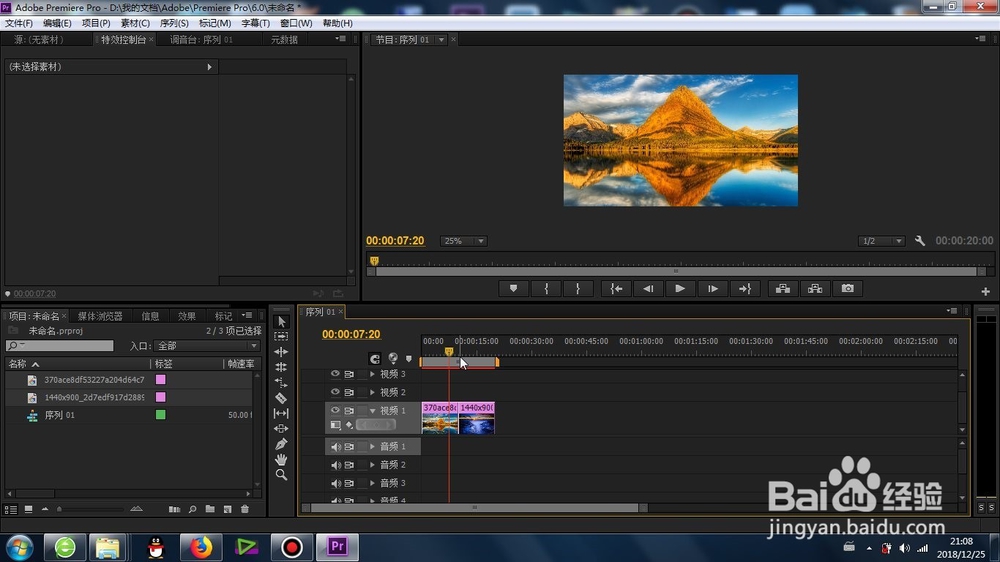This screenshot has height=562, width=1000.
Task: Click the Mark Out button
Action: [578, 289]
